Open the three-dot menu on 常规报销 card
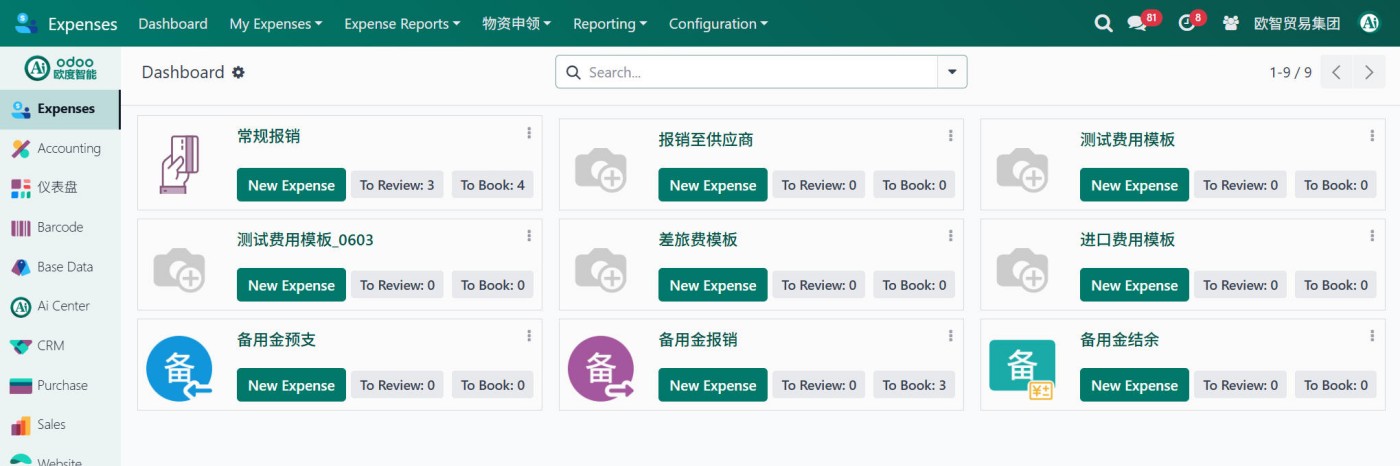This screenshot has width=1400, height=466. pyautogui.click(x=529, y=134)
